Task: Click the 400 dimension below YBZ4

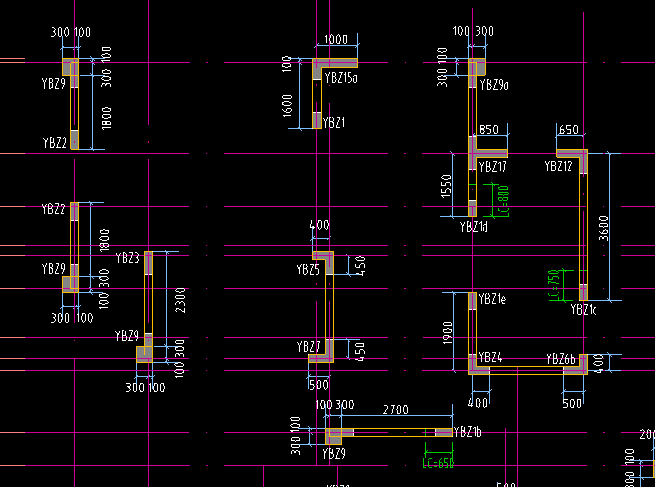Action: [478, 403]
